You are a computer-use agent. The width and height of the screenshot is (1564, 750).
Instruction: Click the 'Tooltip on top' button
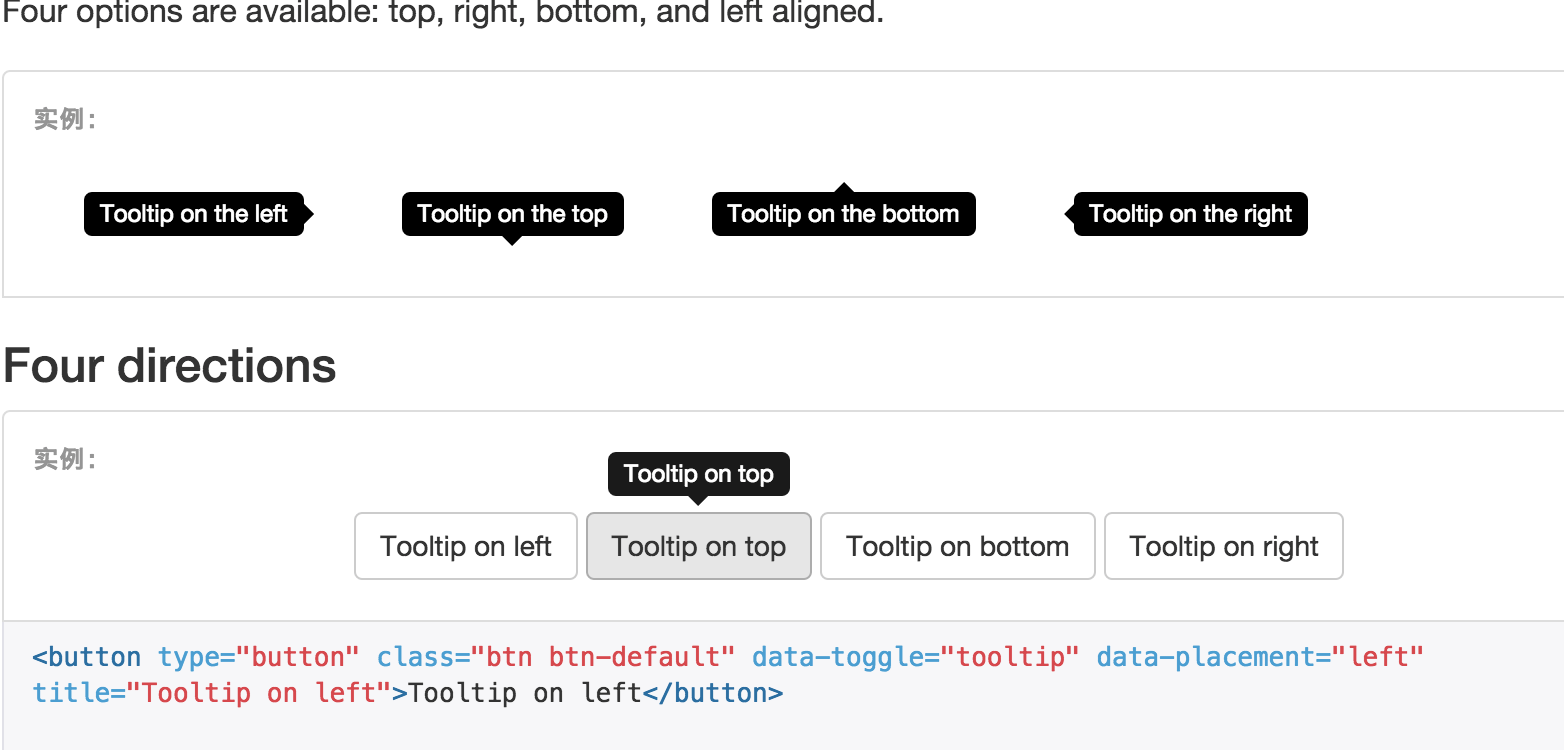pos(698,546)
